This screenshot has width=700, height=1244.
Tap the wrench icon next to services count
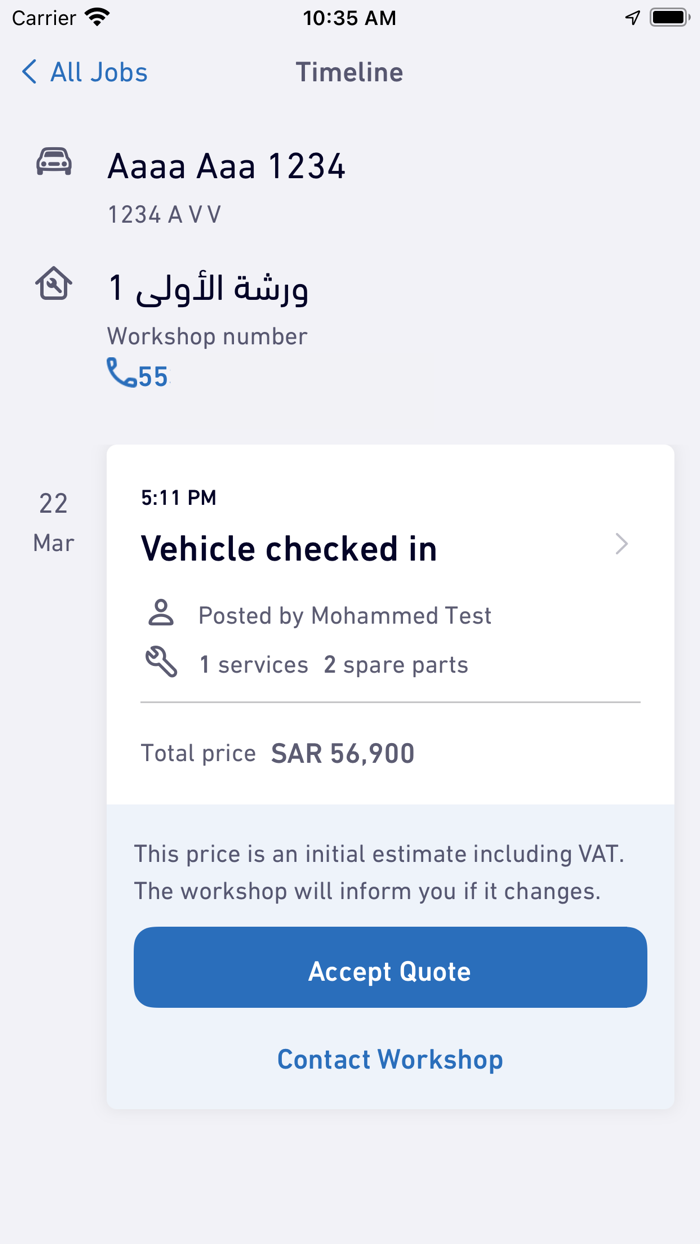[161, 663]
